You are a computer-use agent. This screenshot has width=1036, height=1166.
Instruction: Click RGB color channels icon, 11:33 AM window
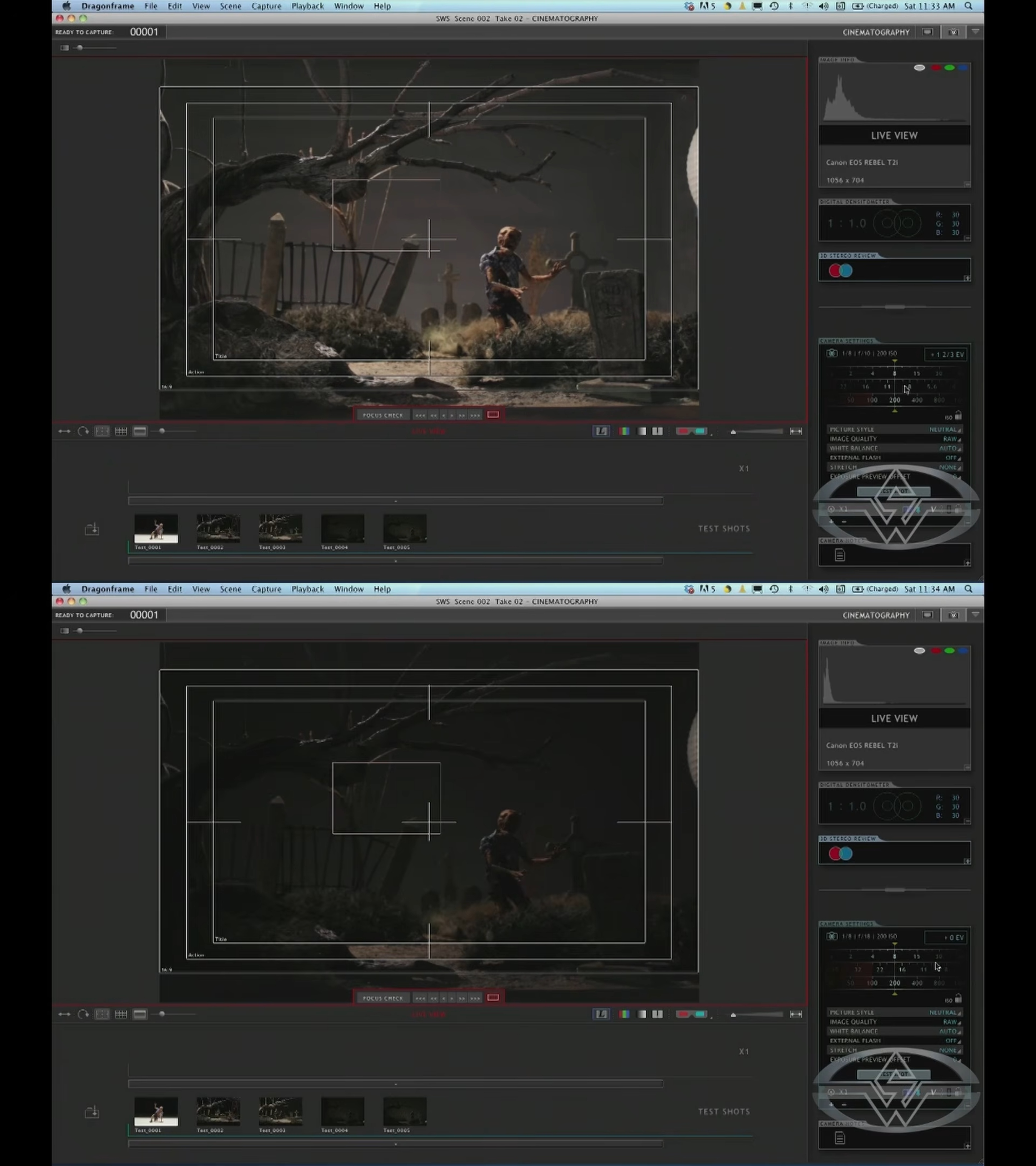[x=624, y=431]
